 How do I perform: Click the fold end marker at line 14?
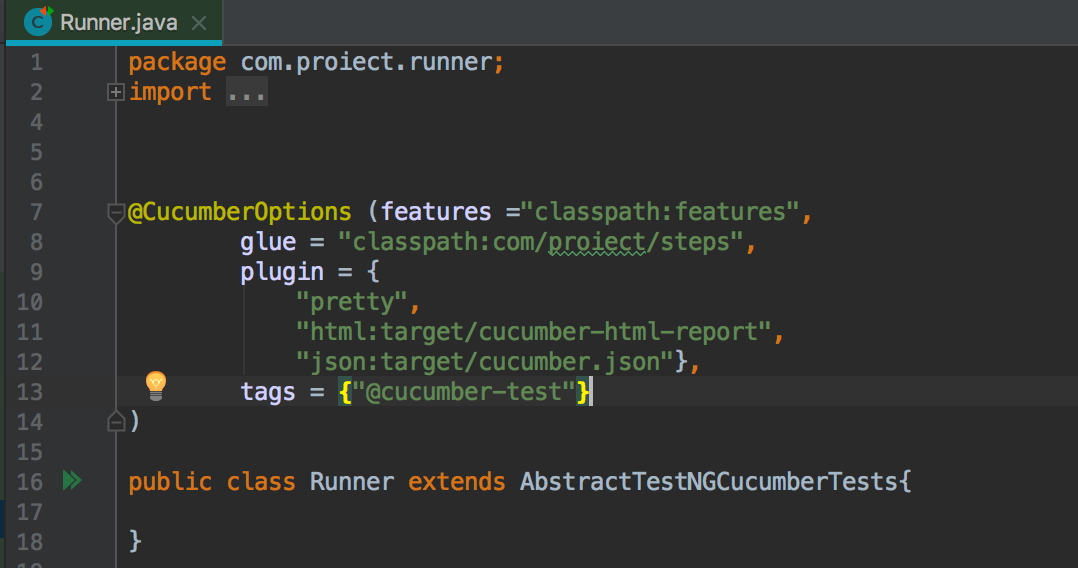(x=115, y=422)
